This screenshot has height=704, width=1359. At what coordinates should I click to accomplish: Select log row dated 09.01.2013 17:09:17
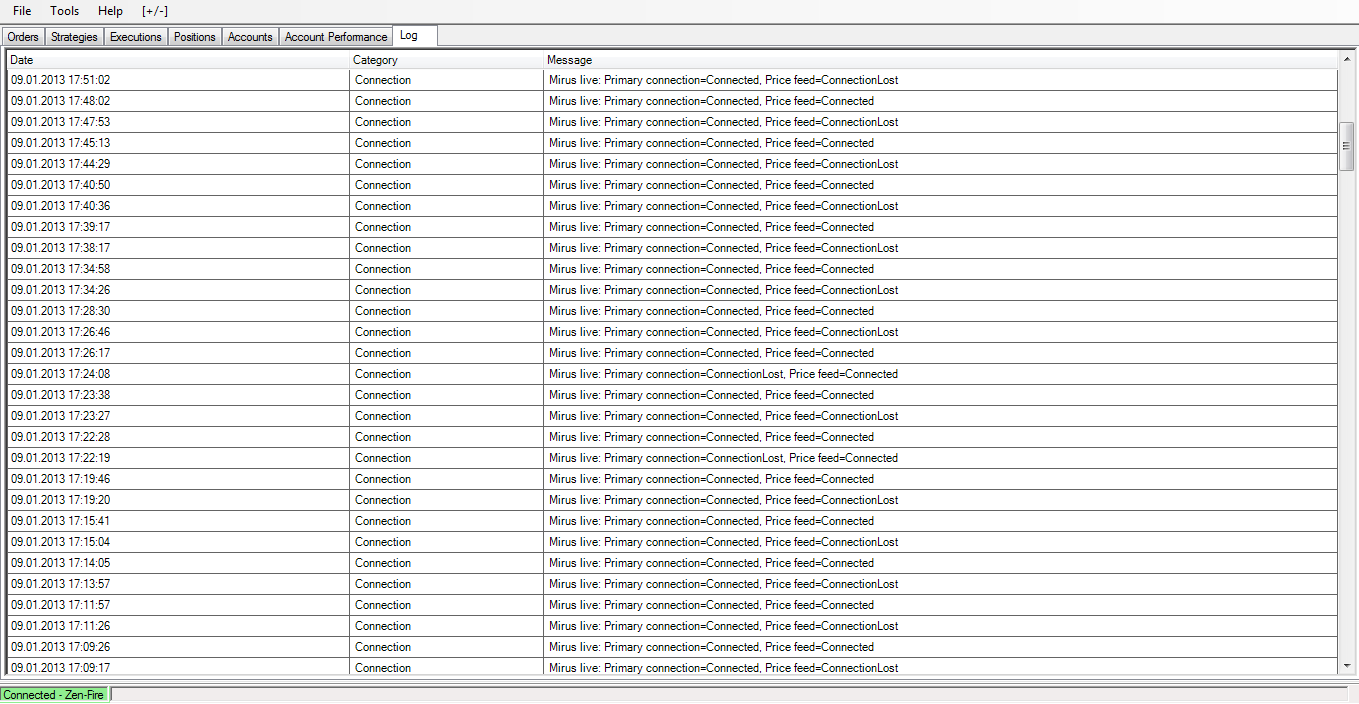point(672,667)
